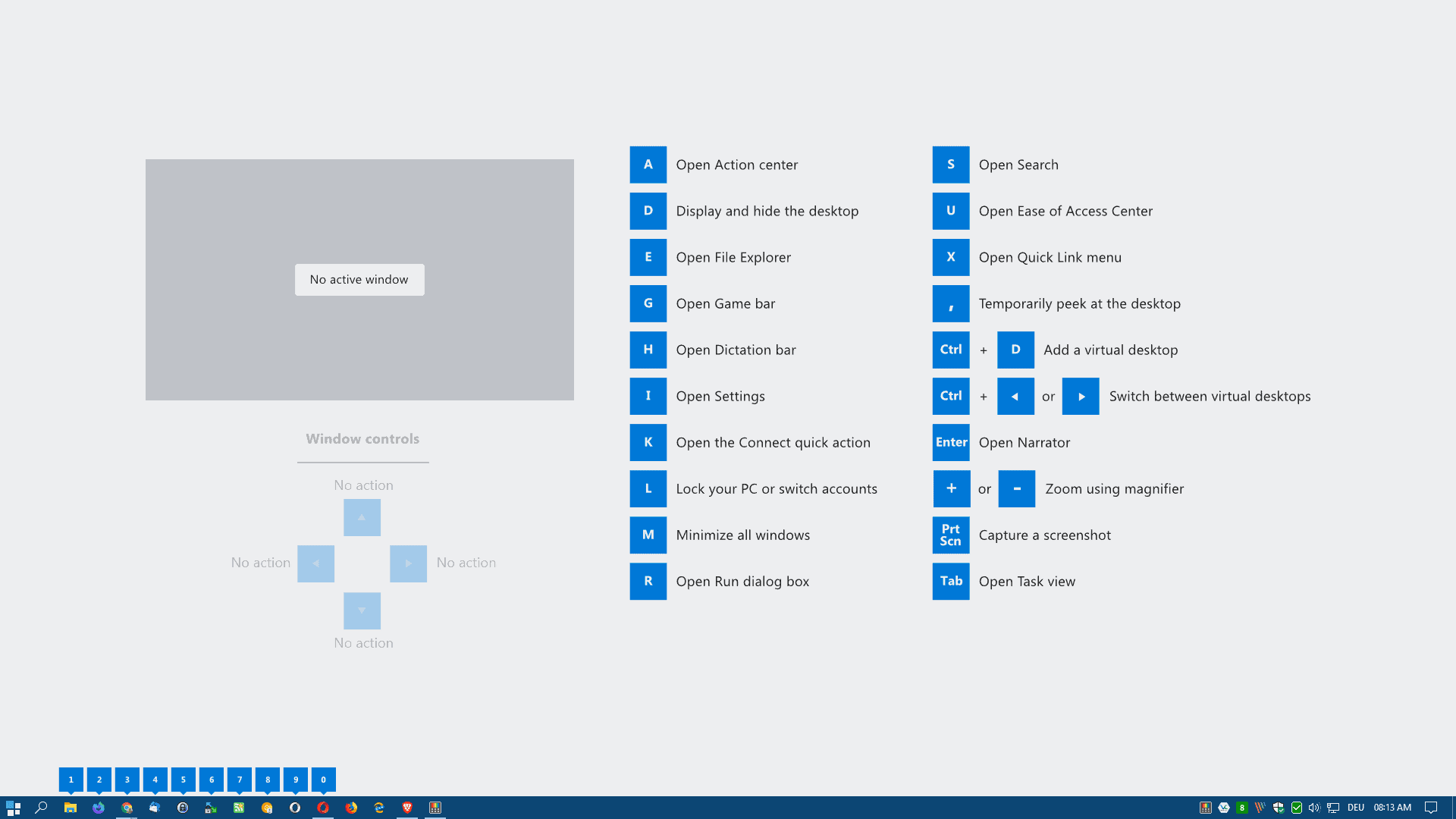The height and width of the screenshot is (819, 1456).
Task: Click the volume icon in the system tray
Action: 1315,808
